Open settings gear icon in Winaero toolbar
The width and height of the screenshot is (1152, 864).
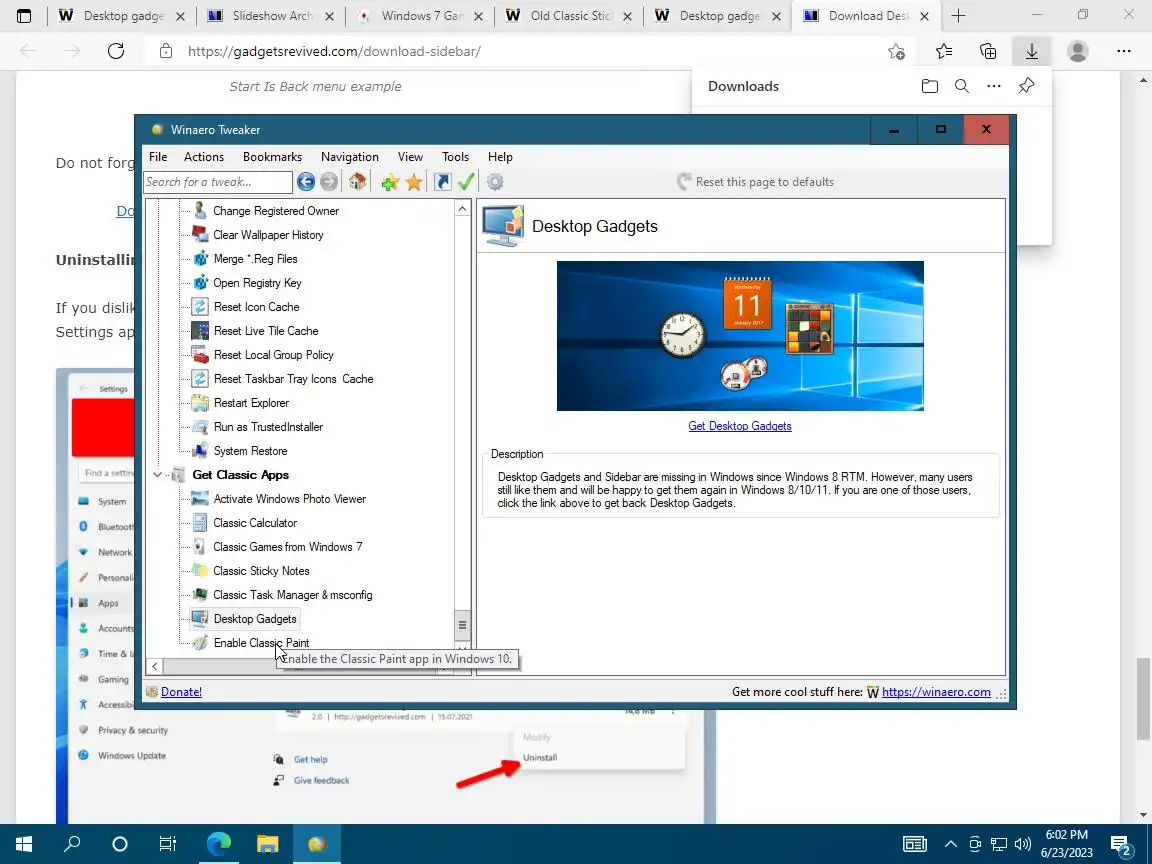pyautogui.click(x=495, y=181)
